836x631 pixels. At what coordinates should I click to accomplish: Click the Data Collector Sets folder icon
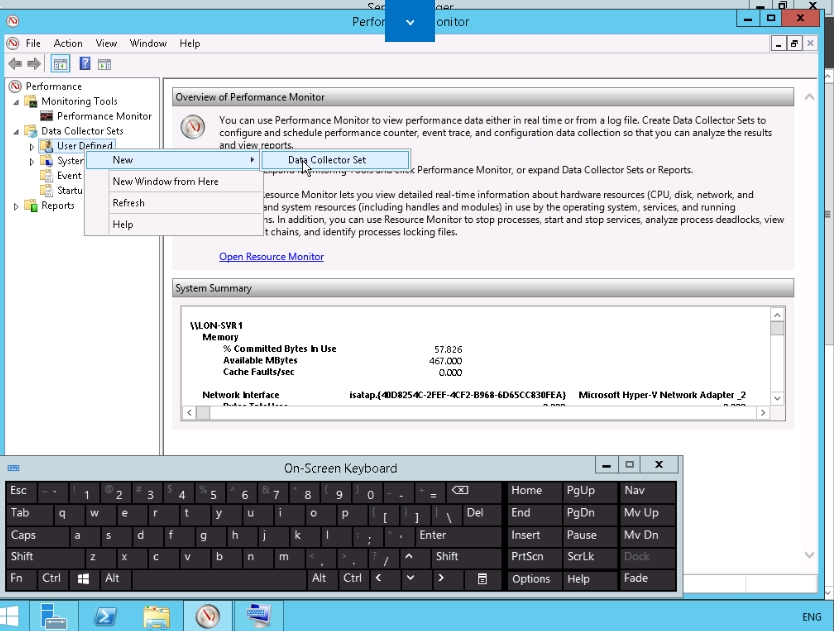[31, 131]
